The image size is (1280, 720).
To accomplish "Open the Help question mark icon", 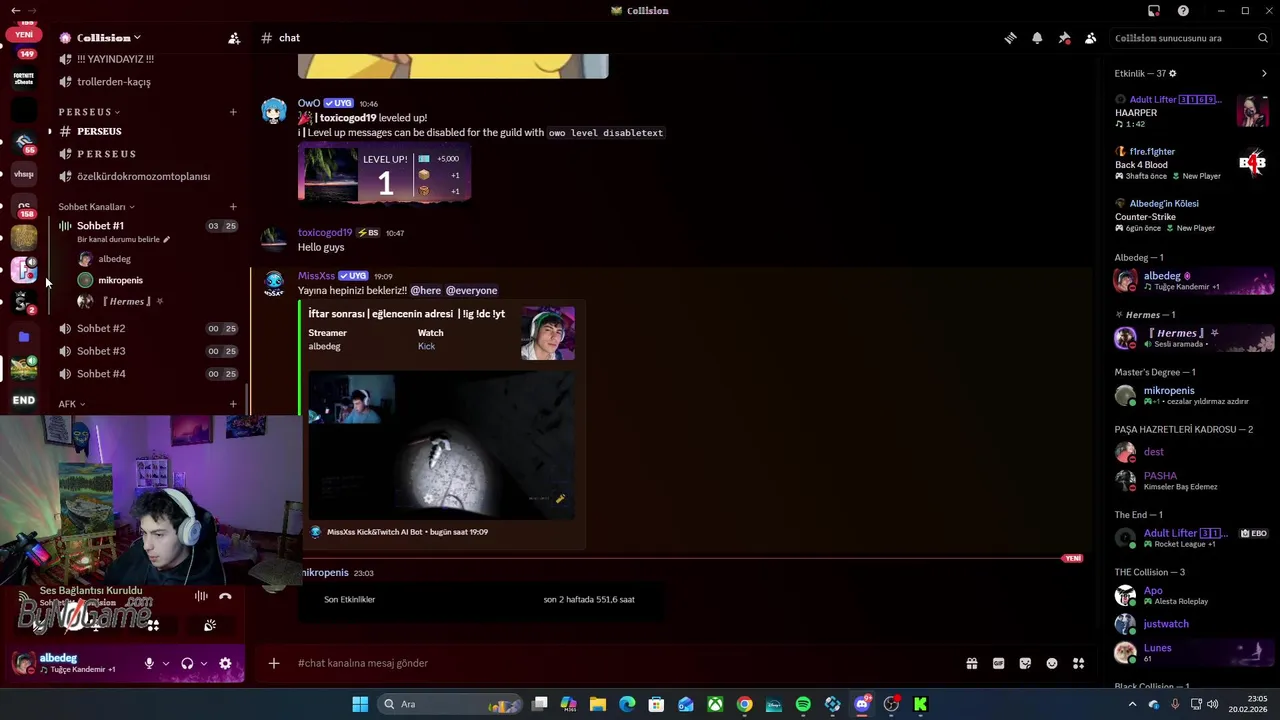I will [1184, 11].
